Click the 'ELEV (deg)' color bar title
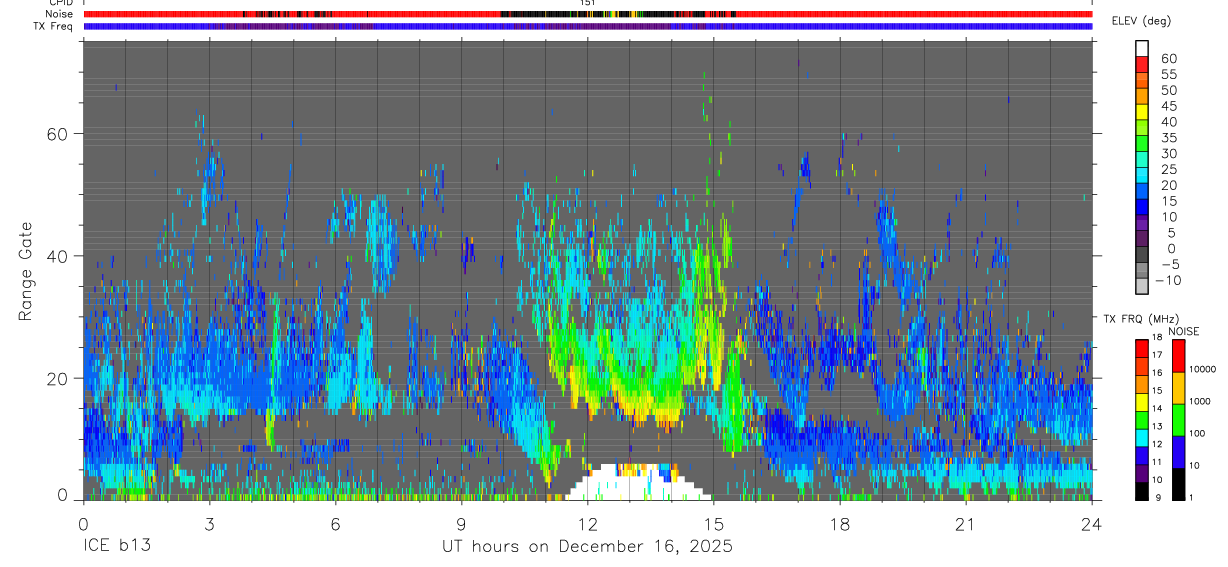Image resolution: width=1228 pixels, height=567 pixels. [x=1140, y=21]
